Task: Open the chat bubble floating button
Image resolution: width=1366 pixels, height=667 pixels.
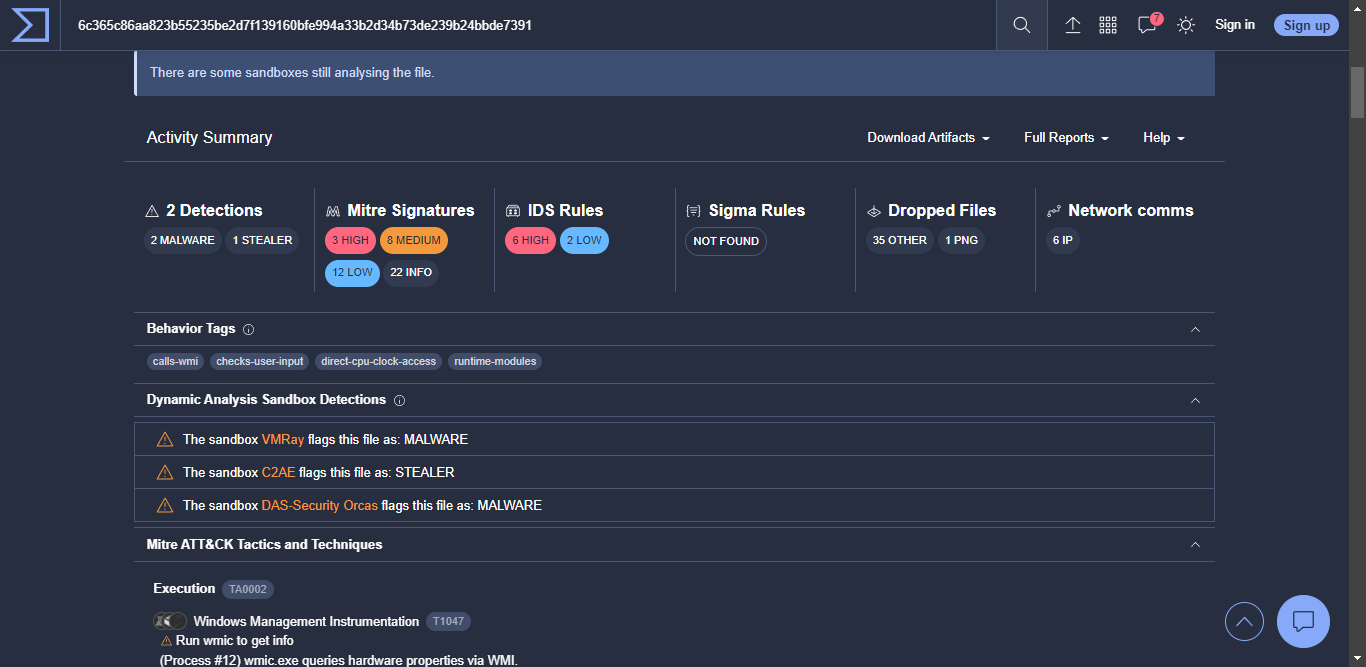Action: 1303,622
